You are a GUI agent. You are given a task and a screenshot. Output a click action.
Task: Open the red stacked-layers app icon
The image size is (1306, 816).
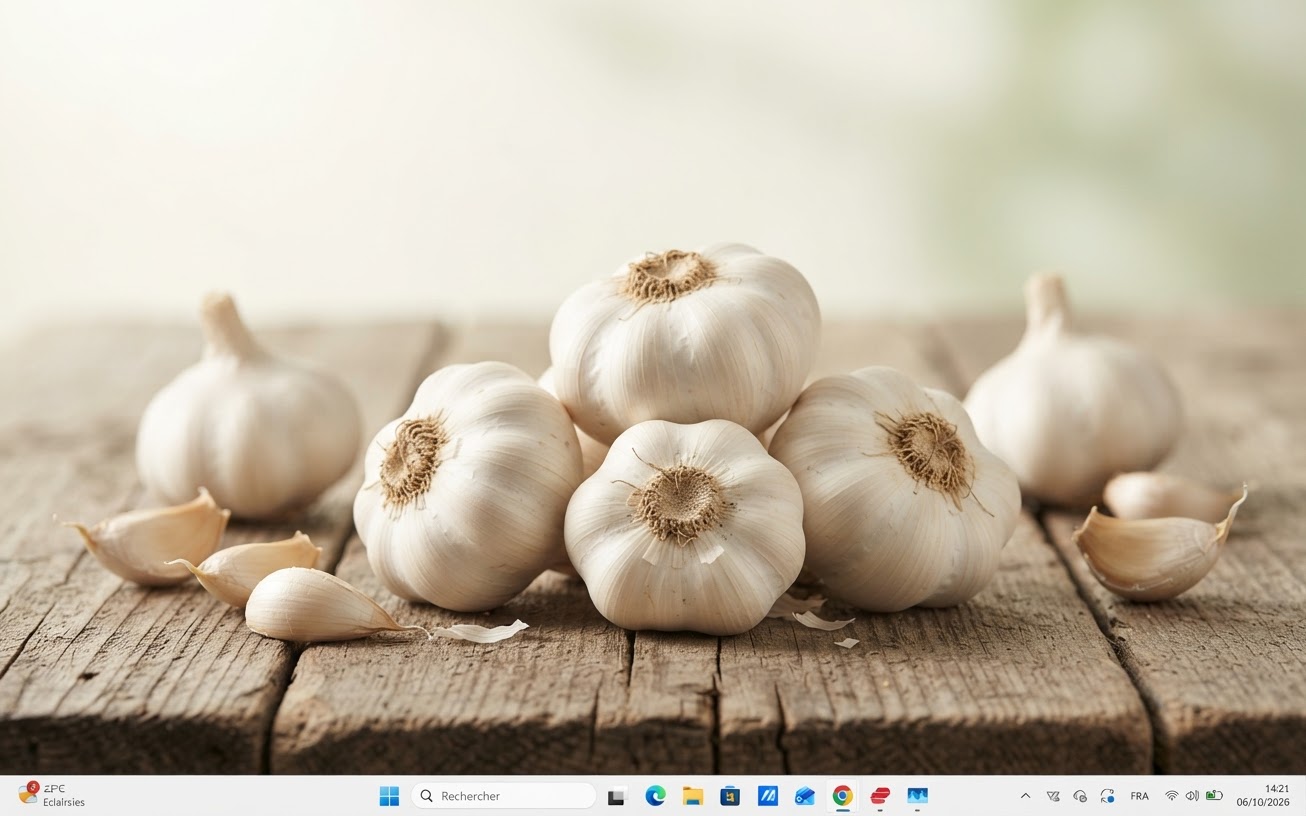[880, 796]
